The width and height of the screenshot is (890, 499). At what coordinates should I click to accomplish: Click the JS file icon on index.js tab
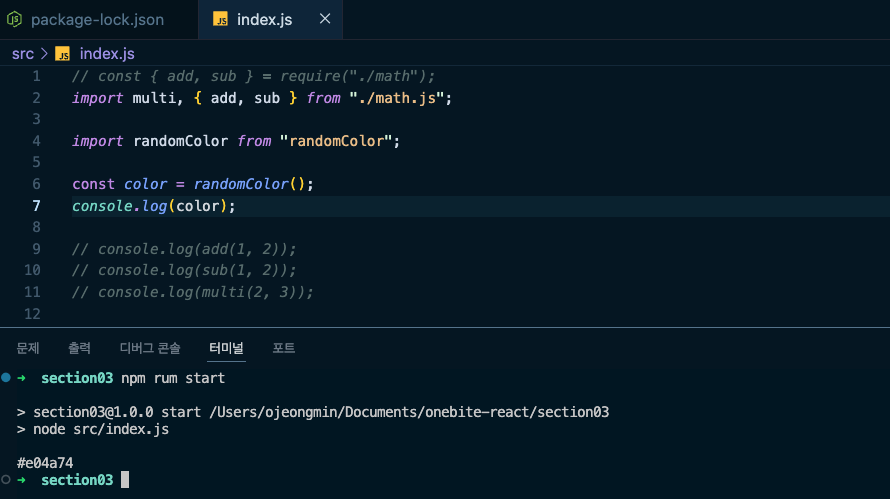[220, 19]
